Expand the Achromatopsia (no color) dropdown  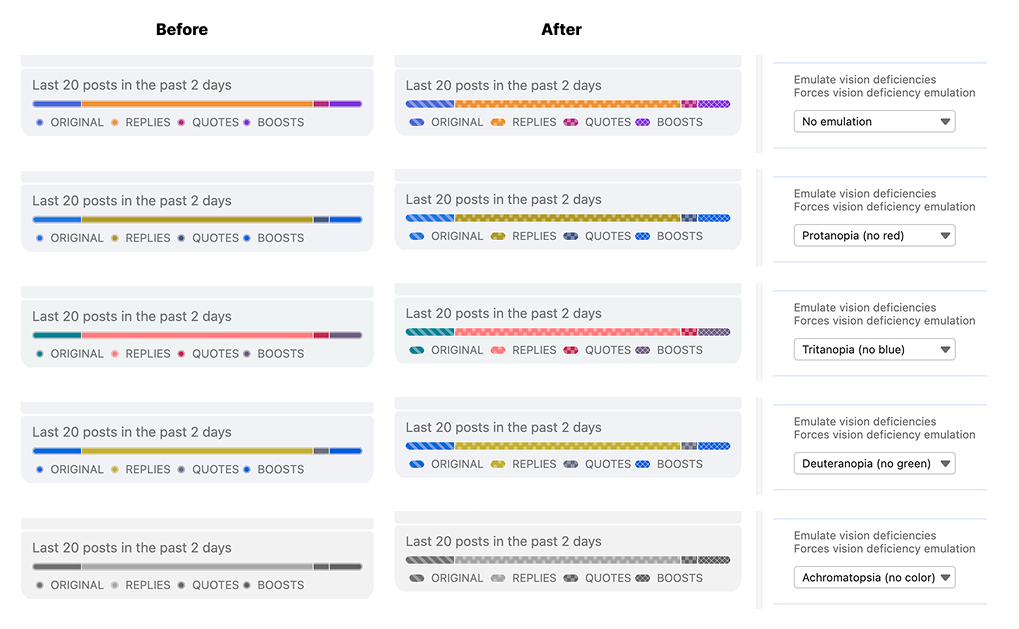[874, 578]
